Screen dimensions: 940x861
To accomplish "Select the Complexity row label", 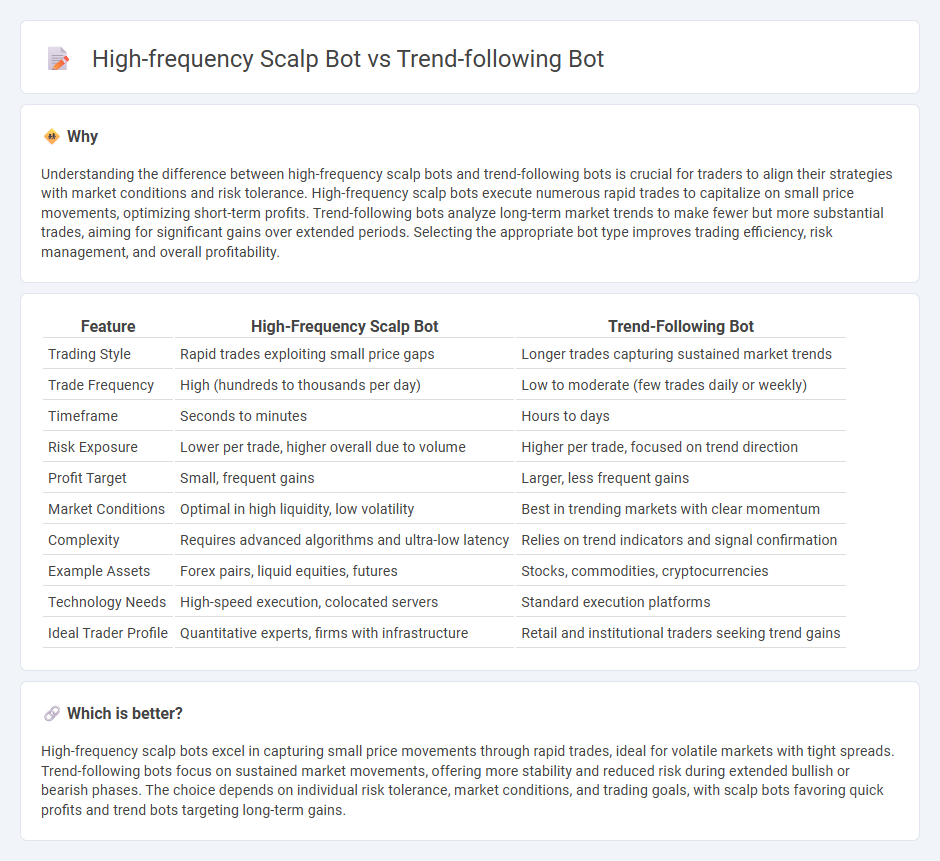I will pos(83,540).
